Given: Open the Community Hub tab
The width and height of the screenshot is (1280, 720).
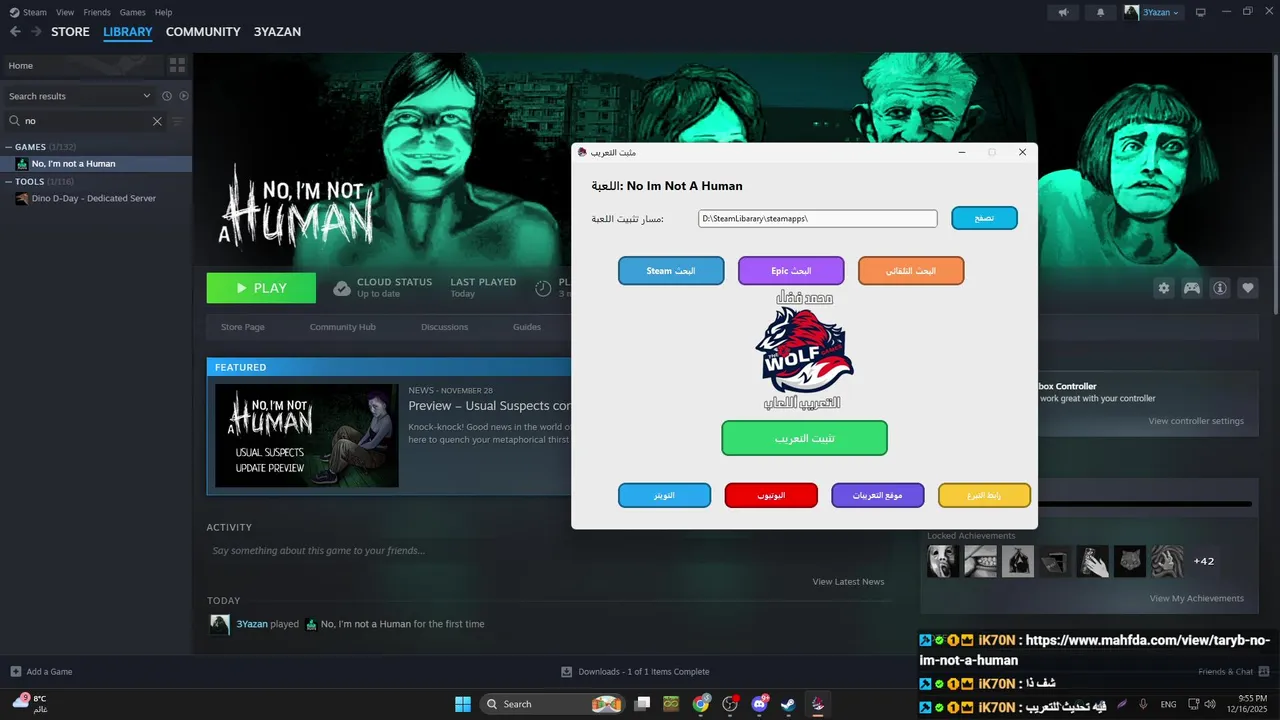Looking at the screenshot, I should (x=342, y=327).
